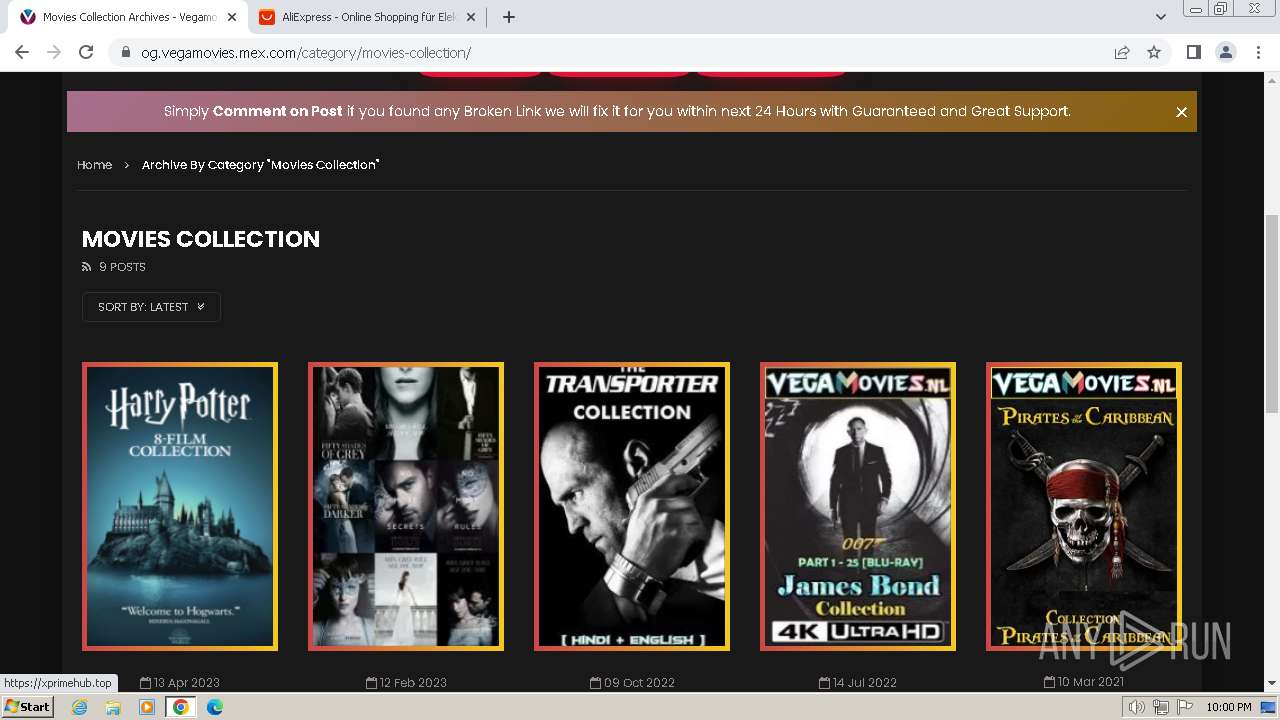1280x720 pixels.
Task: Switch to the AliExpress tab
Action: pos(369,17)
